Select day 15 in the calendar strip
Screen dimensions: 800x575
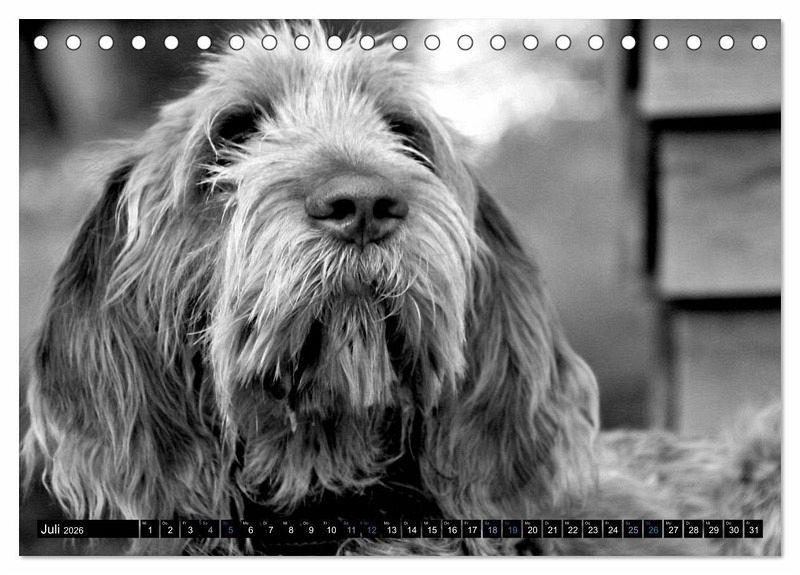(432, 530)
